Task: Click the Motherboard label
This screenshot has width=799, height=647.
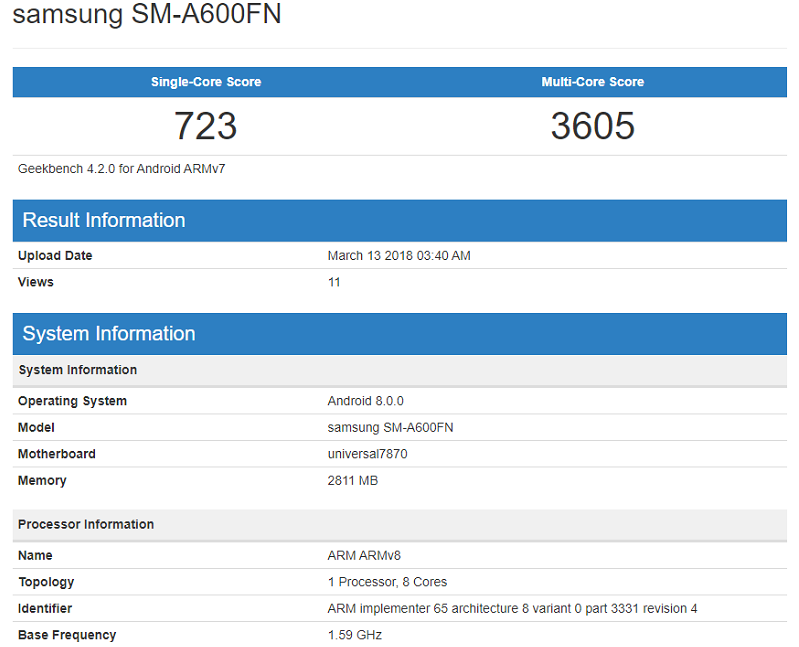Action: pyautogui.click(x=57, y=454)
